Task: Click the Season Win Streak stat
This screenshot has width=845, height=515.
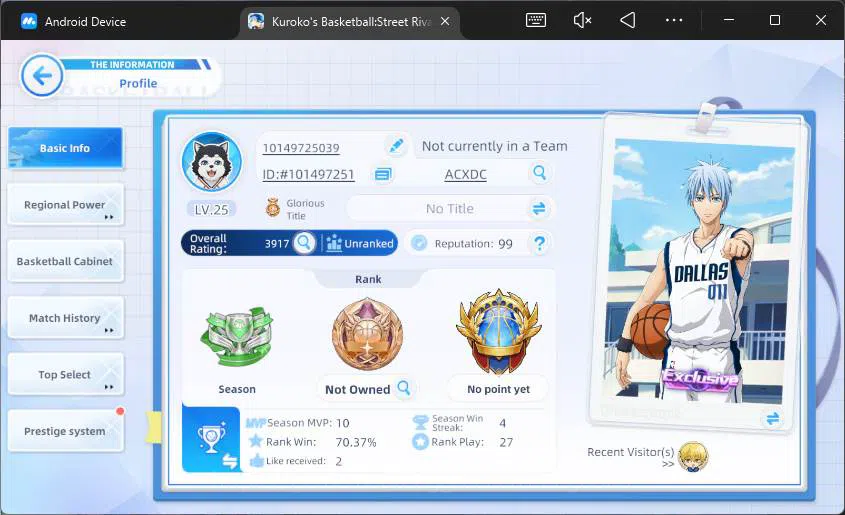Action: (459, 423)
